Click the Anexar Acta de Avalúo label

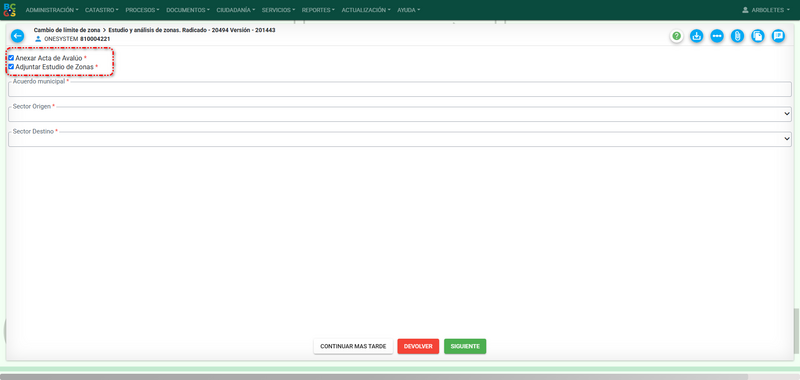coord(48,58)
